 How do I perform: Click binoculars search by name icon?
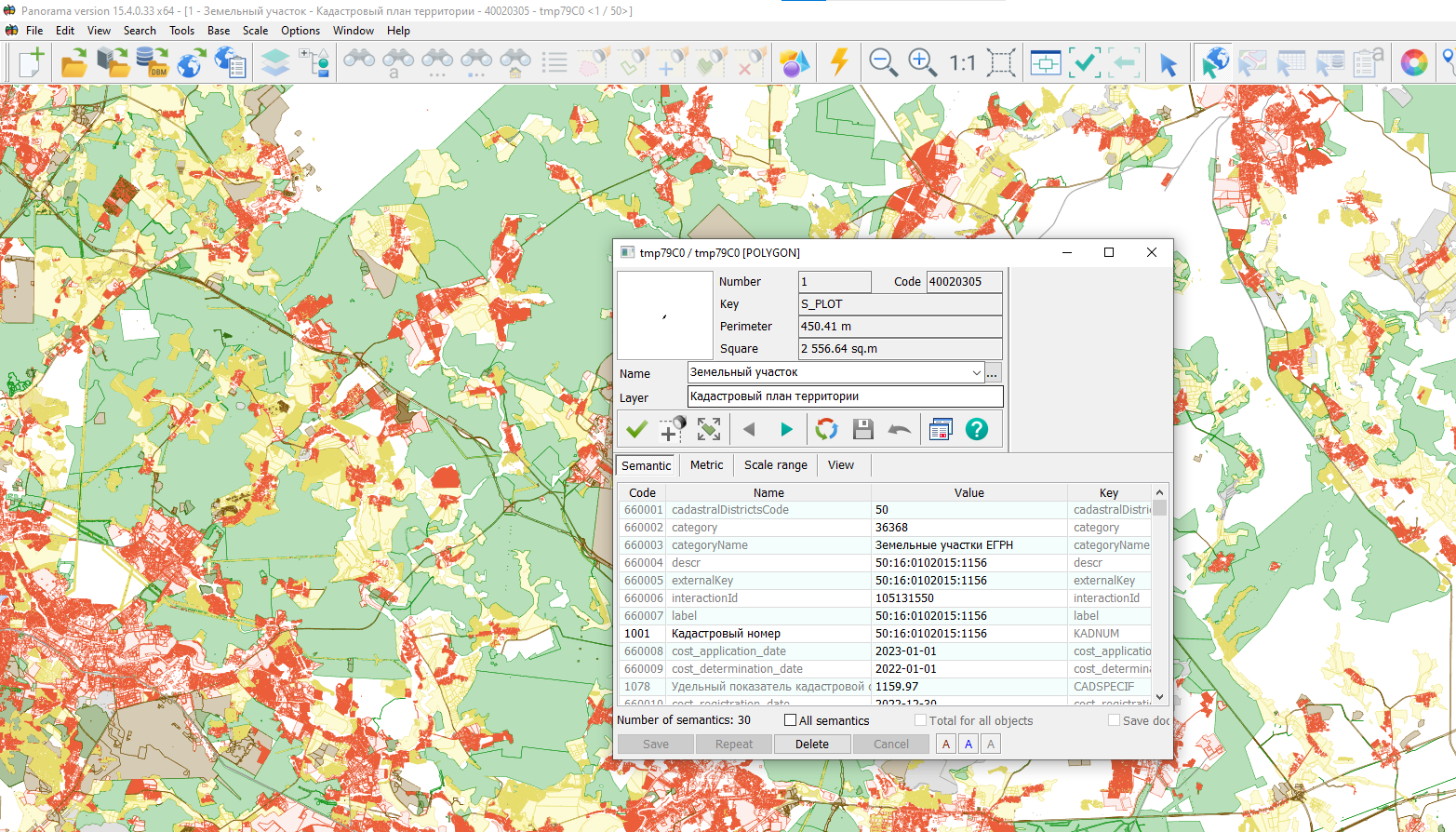[398, 63]
